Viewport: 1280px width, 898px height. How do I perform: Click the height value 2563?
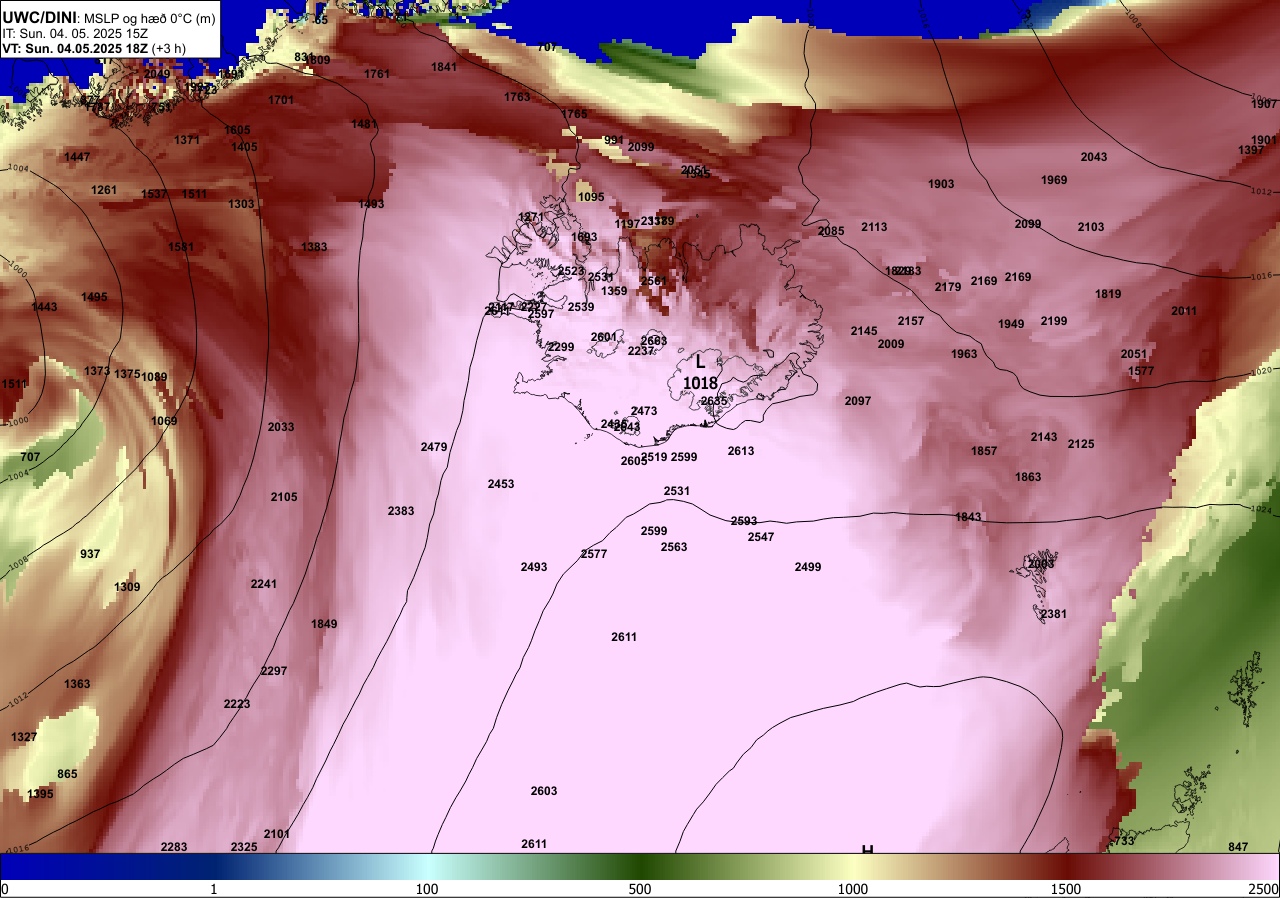(x=674, y=547)
